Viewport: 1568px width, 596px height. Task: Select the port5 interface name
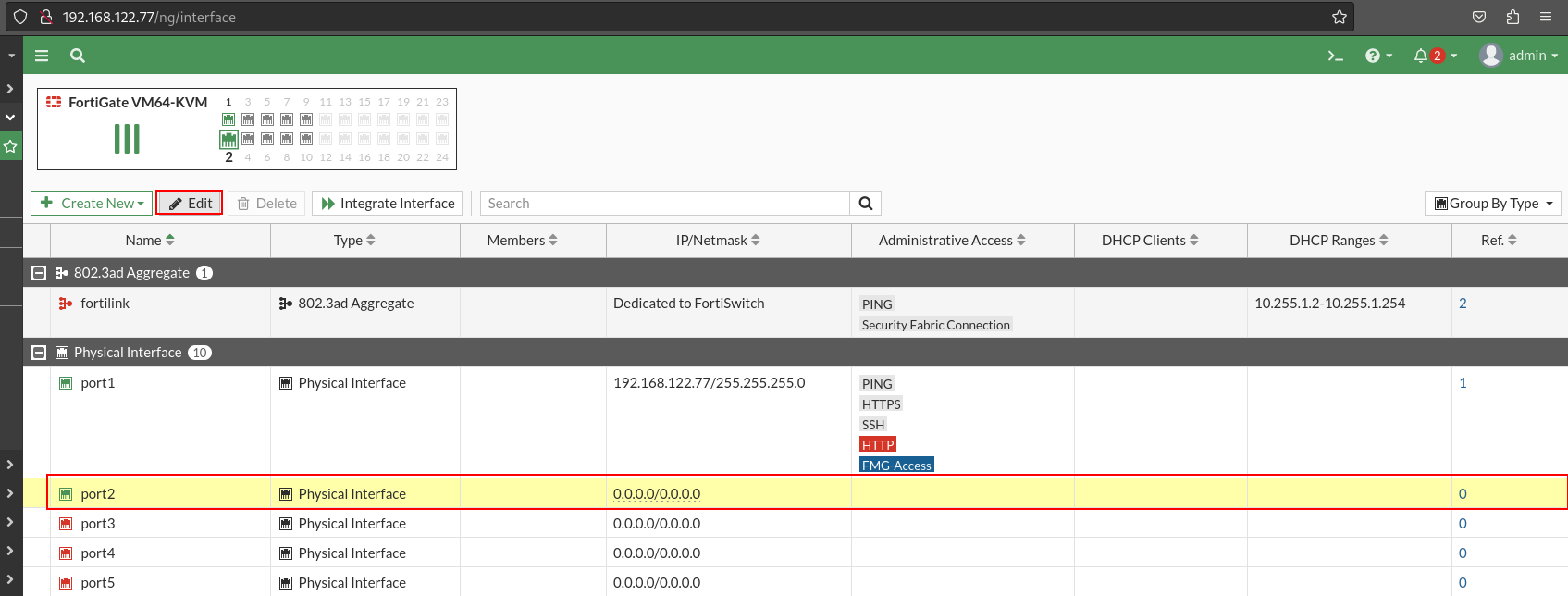[97, 583]
